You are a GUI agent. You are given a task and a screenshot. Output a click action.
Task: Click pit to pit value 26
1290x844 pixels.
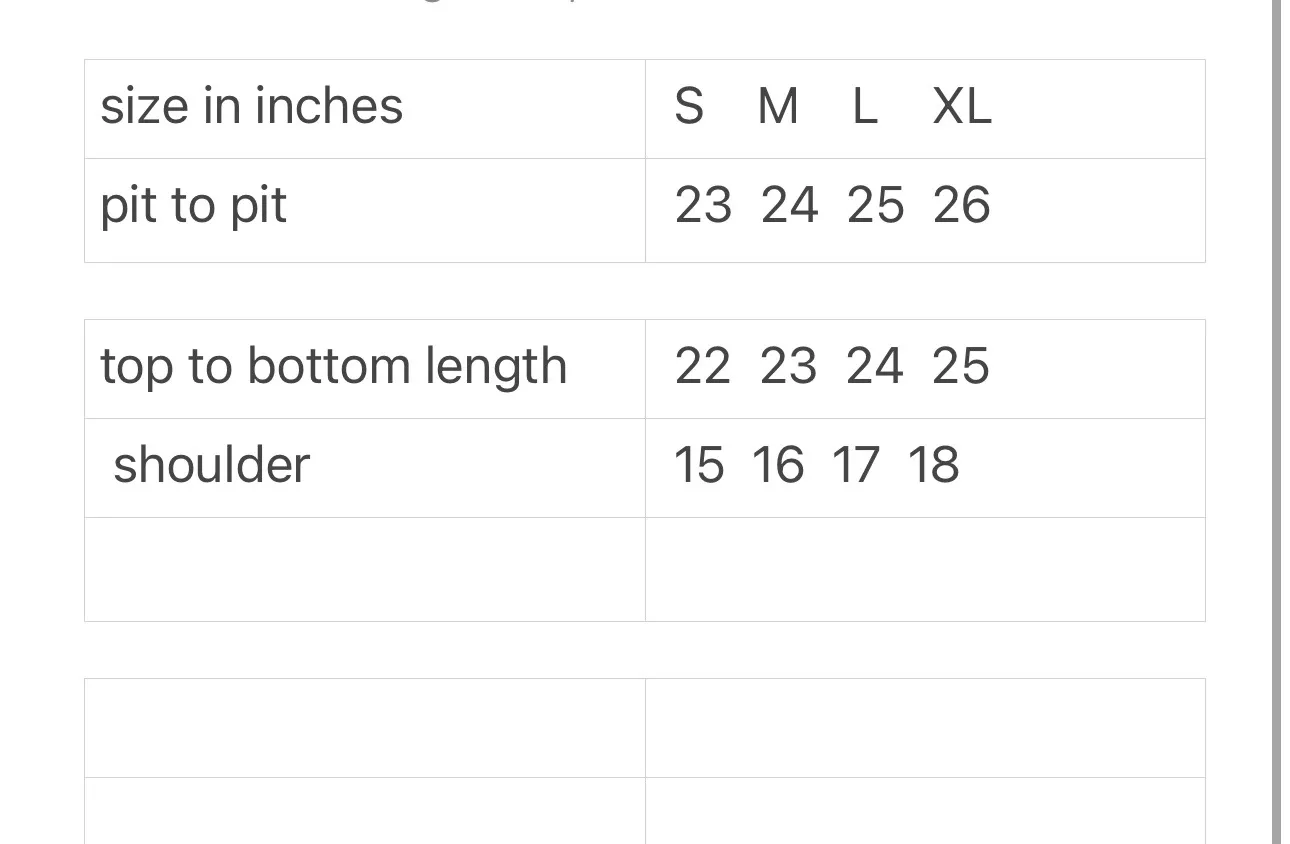tap(962, 206)
